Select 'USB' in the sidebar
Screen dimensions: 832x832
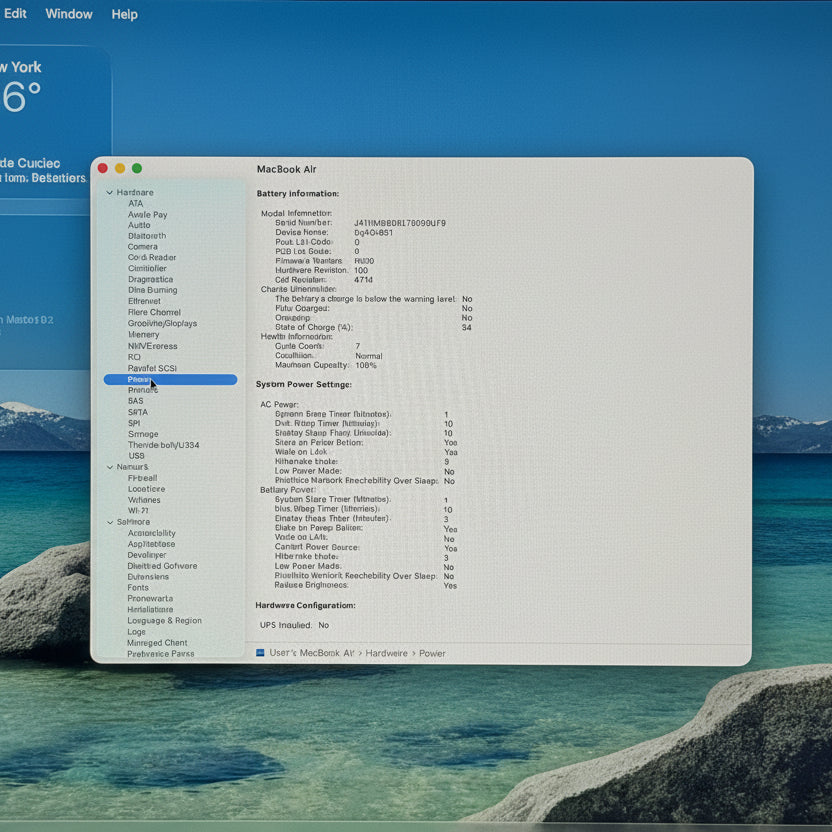(136, 456)
